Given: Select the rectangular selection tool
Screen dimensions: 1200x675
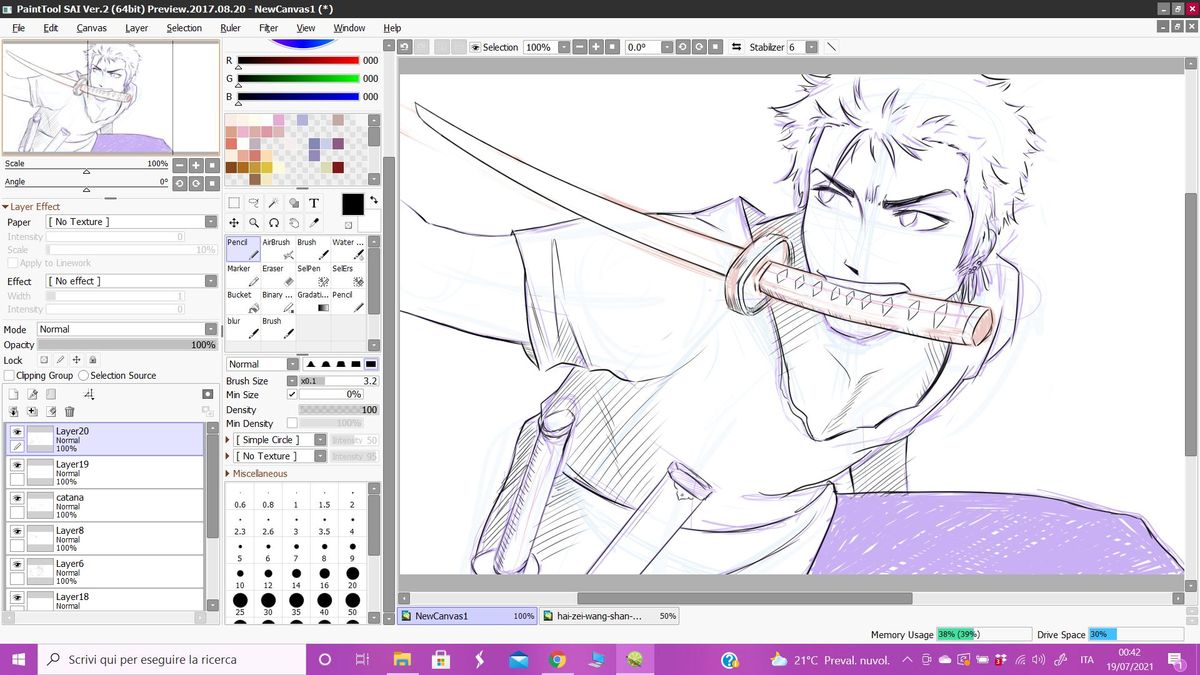Looking at the screenshot, I should click(234, 203).
